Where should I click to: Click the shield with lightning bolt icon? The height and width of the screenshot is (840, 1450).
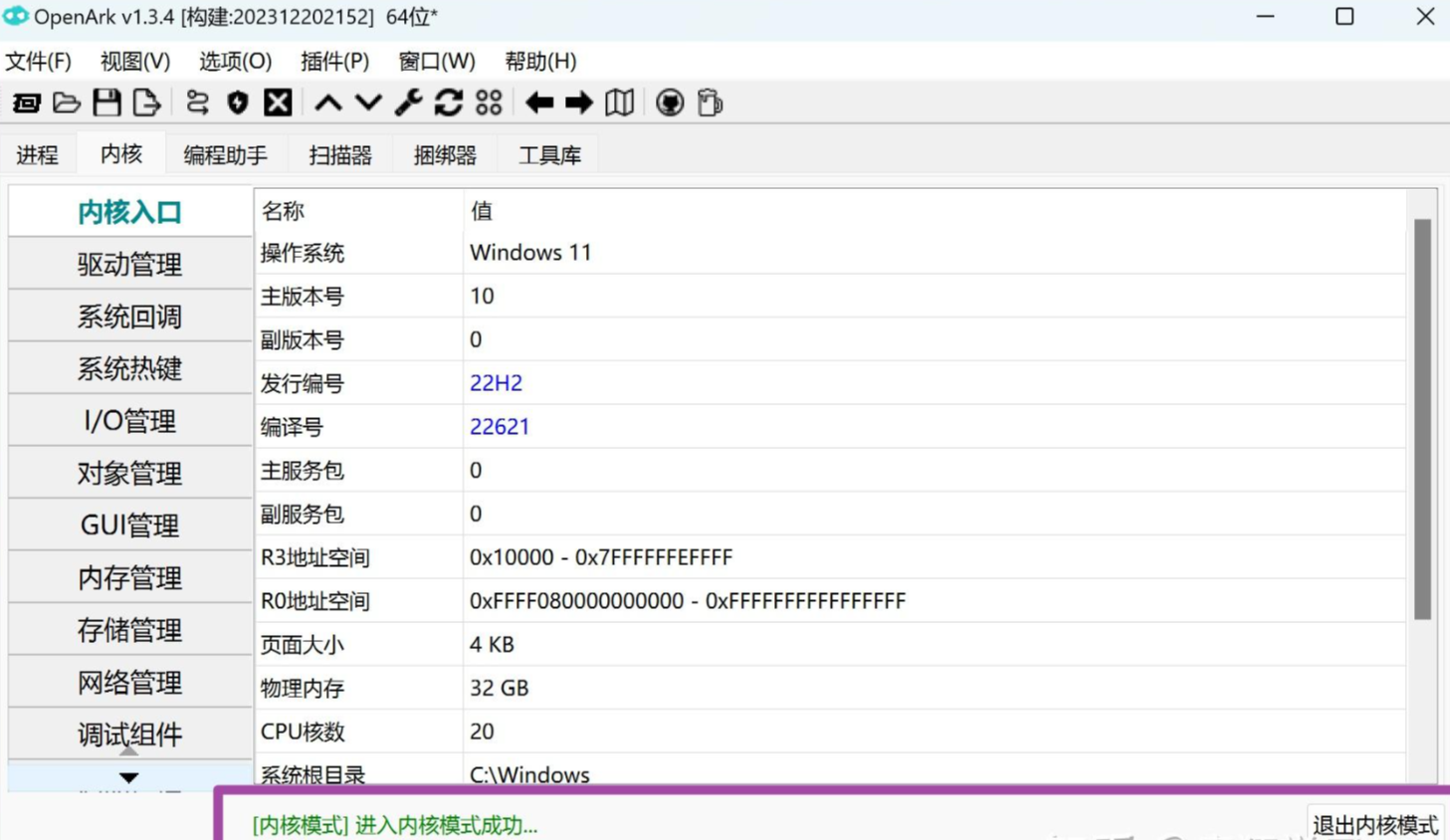pyautogui.click(x=237, y=103)
